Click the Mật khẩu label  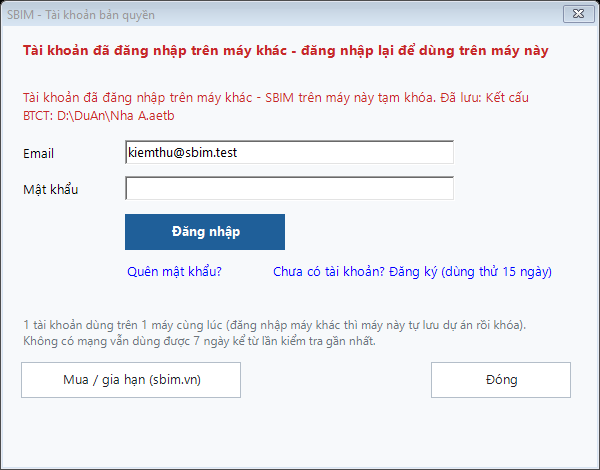click(x=51, y=189)
